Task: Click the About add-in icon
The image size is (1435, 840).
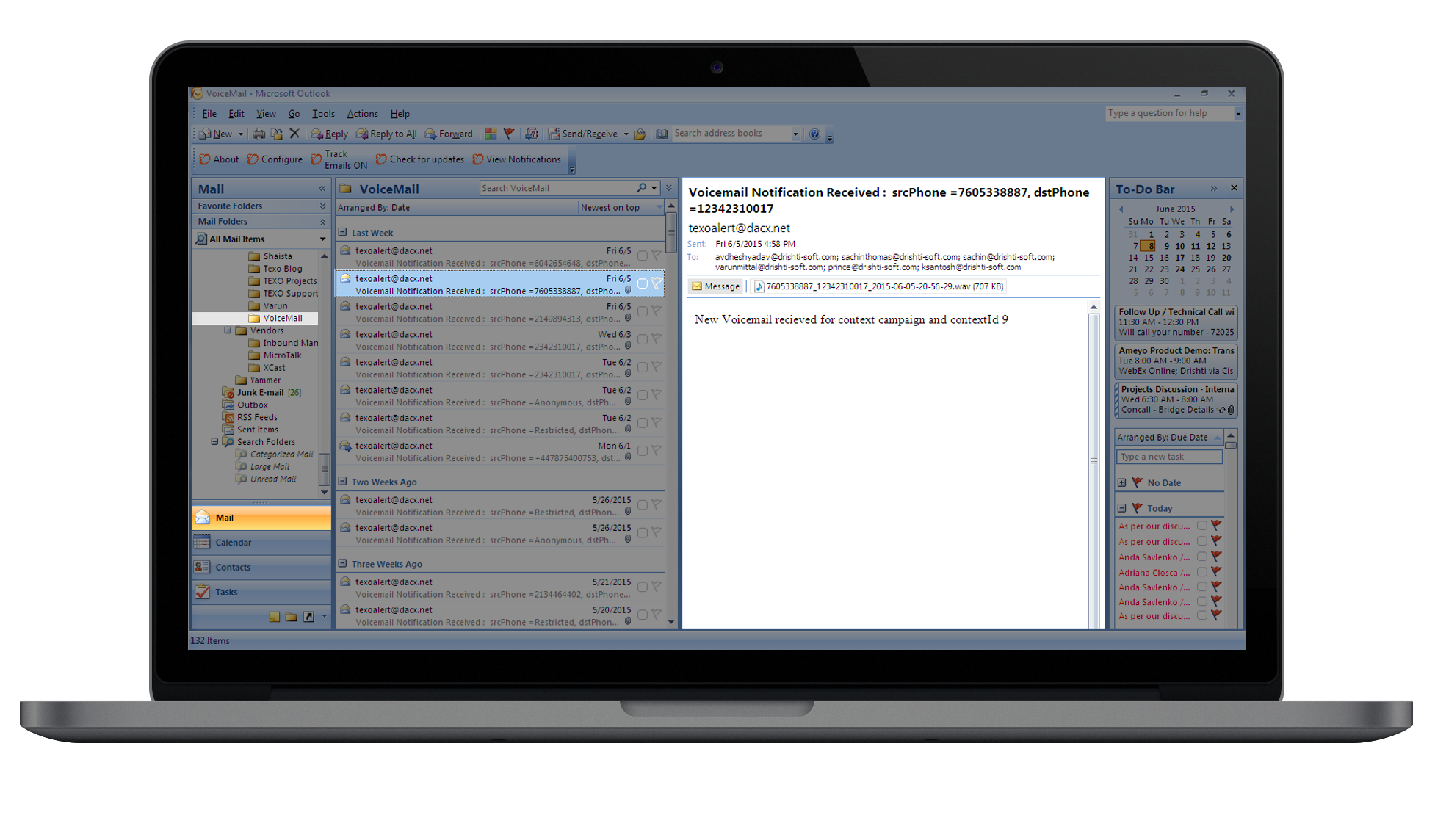Action: tap(219, 159)
